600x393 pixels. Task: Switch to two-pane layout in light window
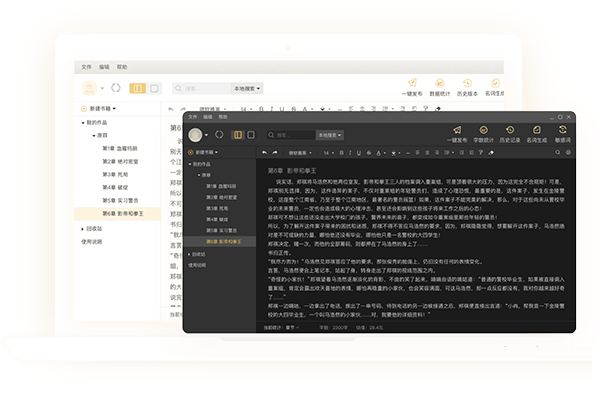(x=138, y=88)
